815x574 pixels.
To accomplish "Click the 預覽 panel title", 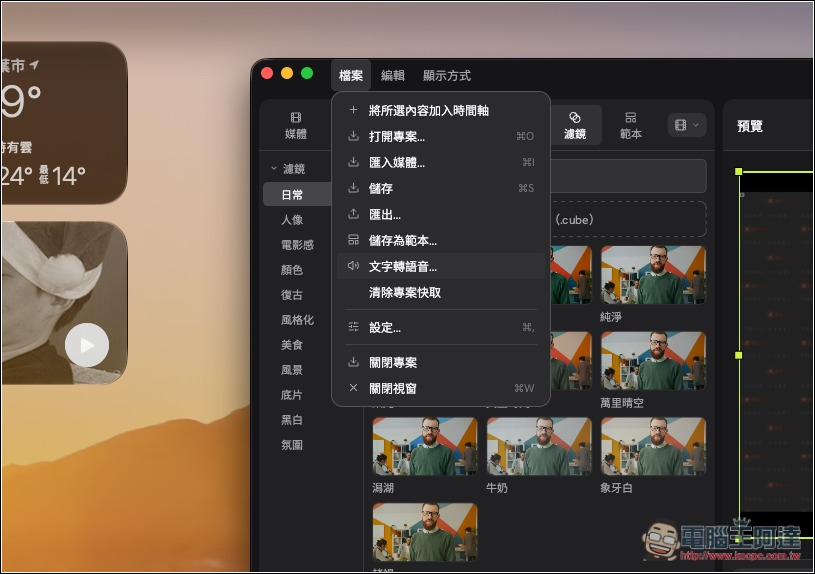I will (x=750, y=126).
